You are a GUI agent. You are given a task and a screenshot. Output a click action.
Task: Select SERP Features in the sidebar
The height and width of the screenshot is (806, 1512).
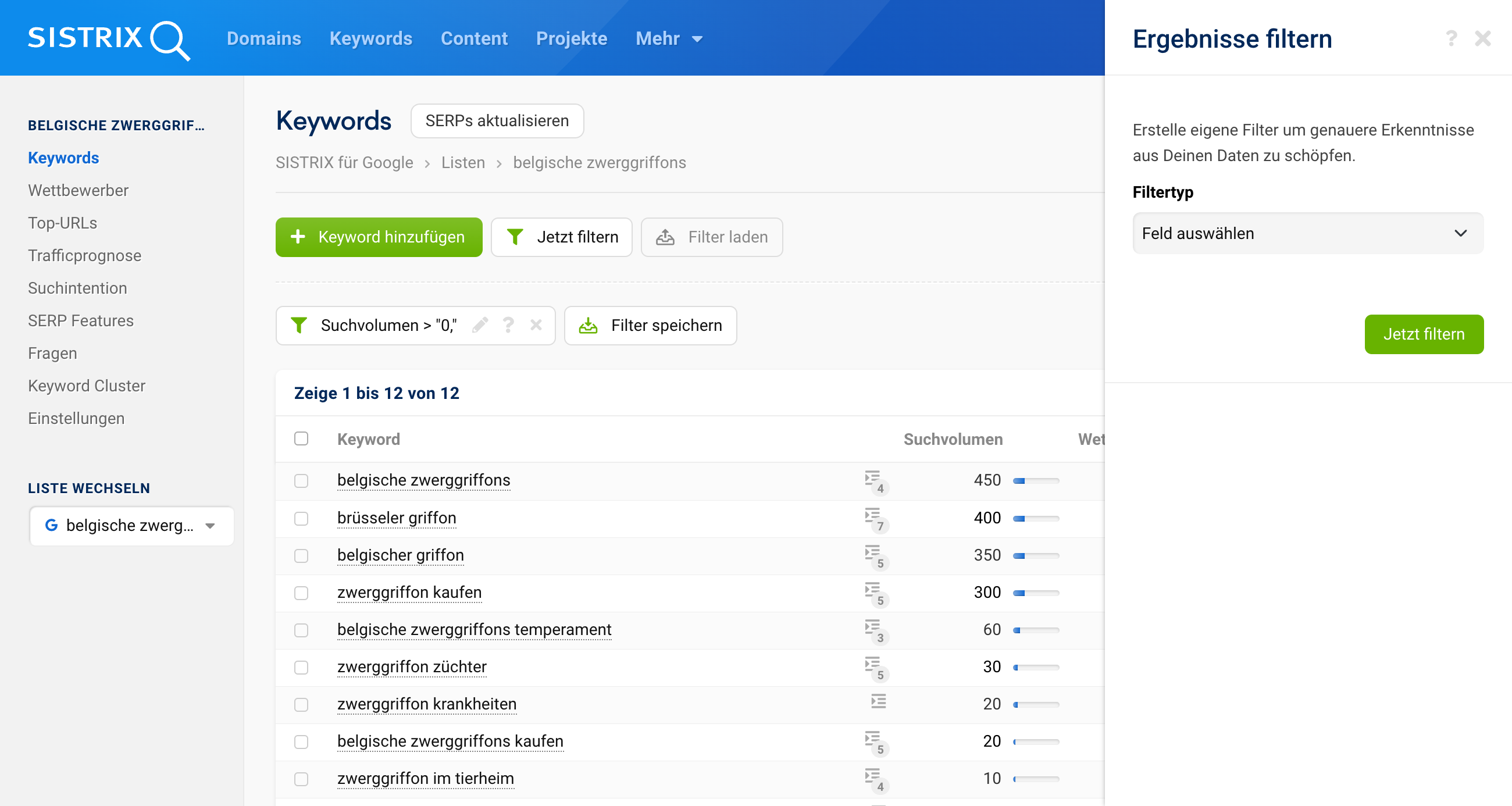[81, 320]
